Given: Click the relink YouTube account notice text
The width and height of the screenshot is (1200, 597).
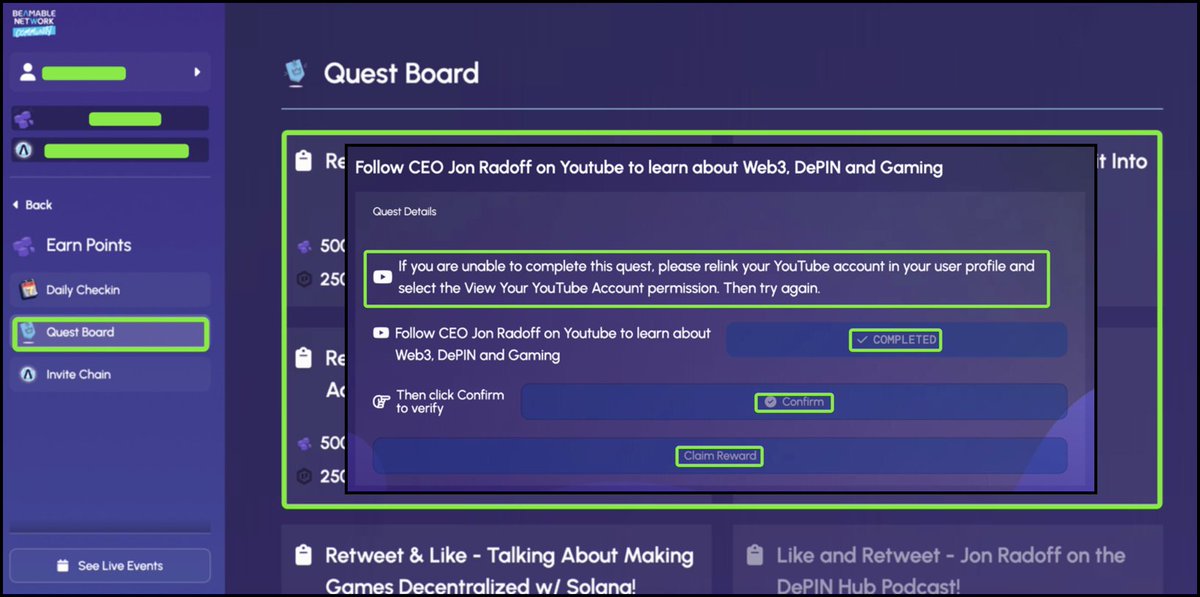Looking at the screenshot, I should [716, 277].
